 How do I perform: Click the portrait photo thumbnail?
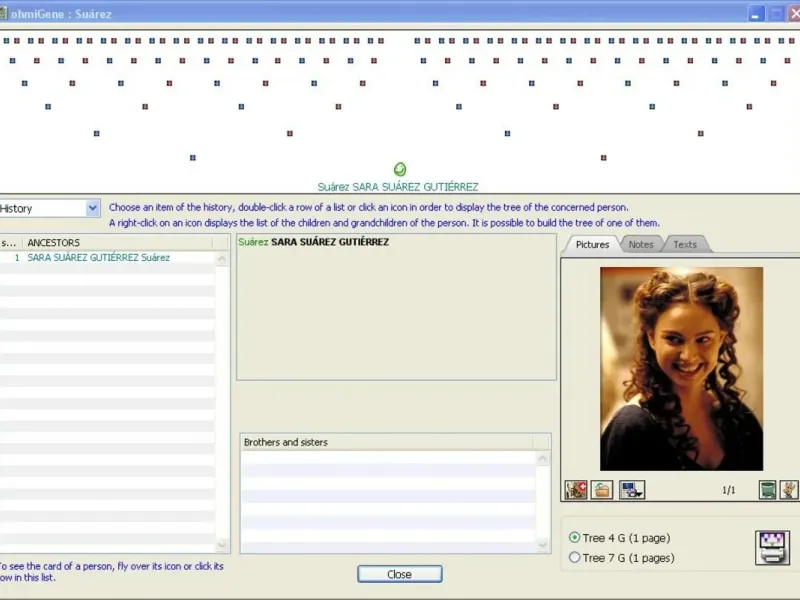681,368
